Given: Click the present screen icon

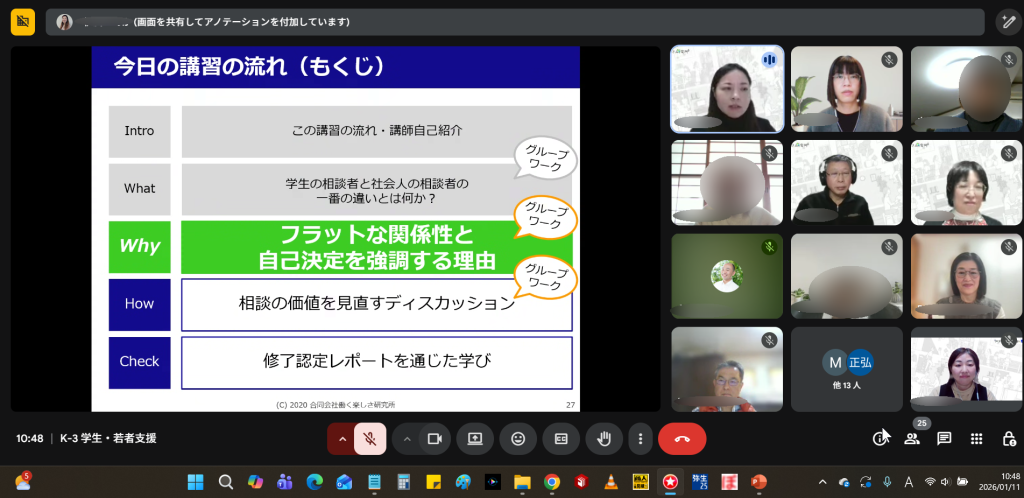Looking at the screenshot, I should (475, 438).
